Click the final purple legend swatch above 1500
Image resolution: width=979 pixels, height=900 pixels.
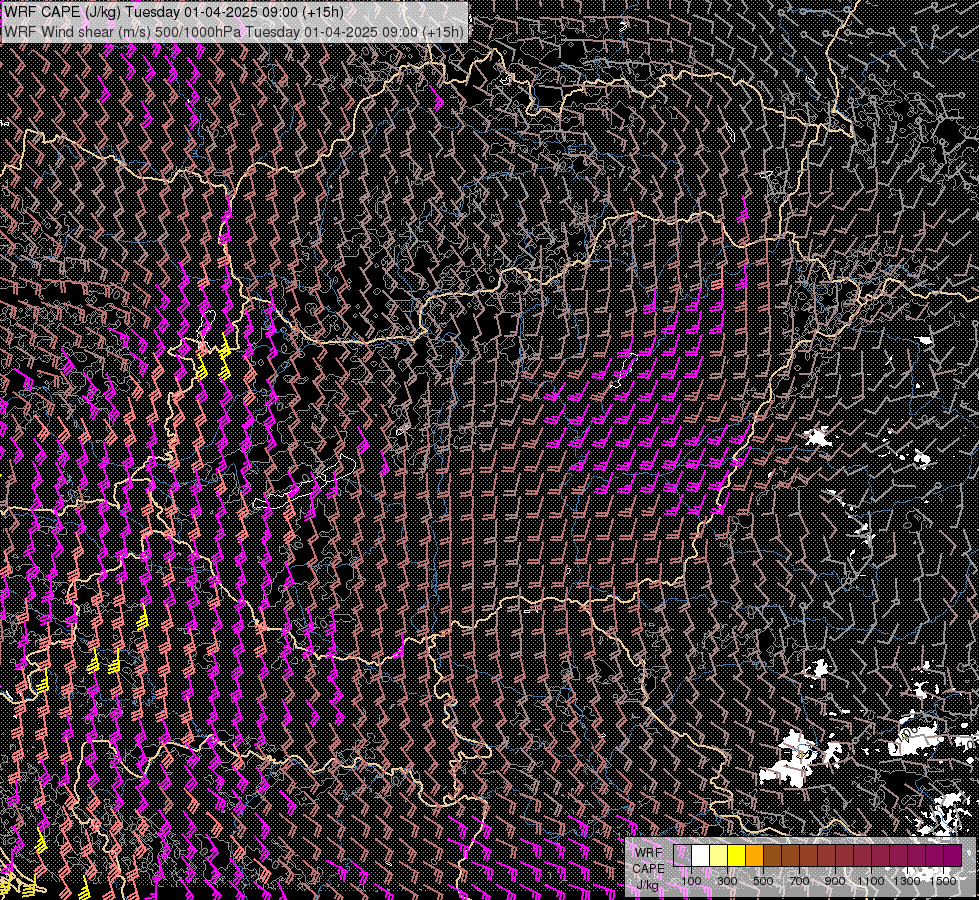click(953, 856)
